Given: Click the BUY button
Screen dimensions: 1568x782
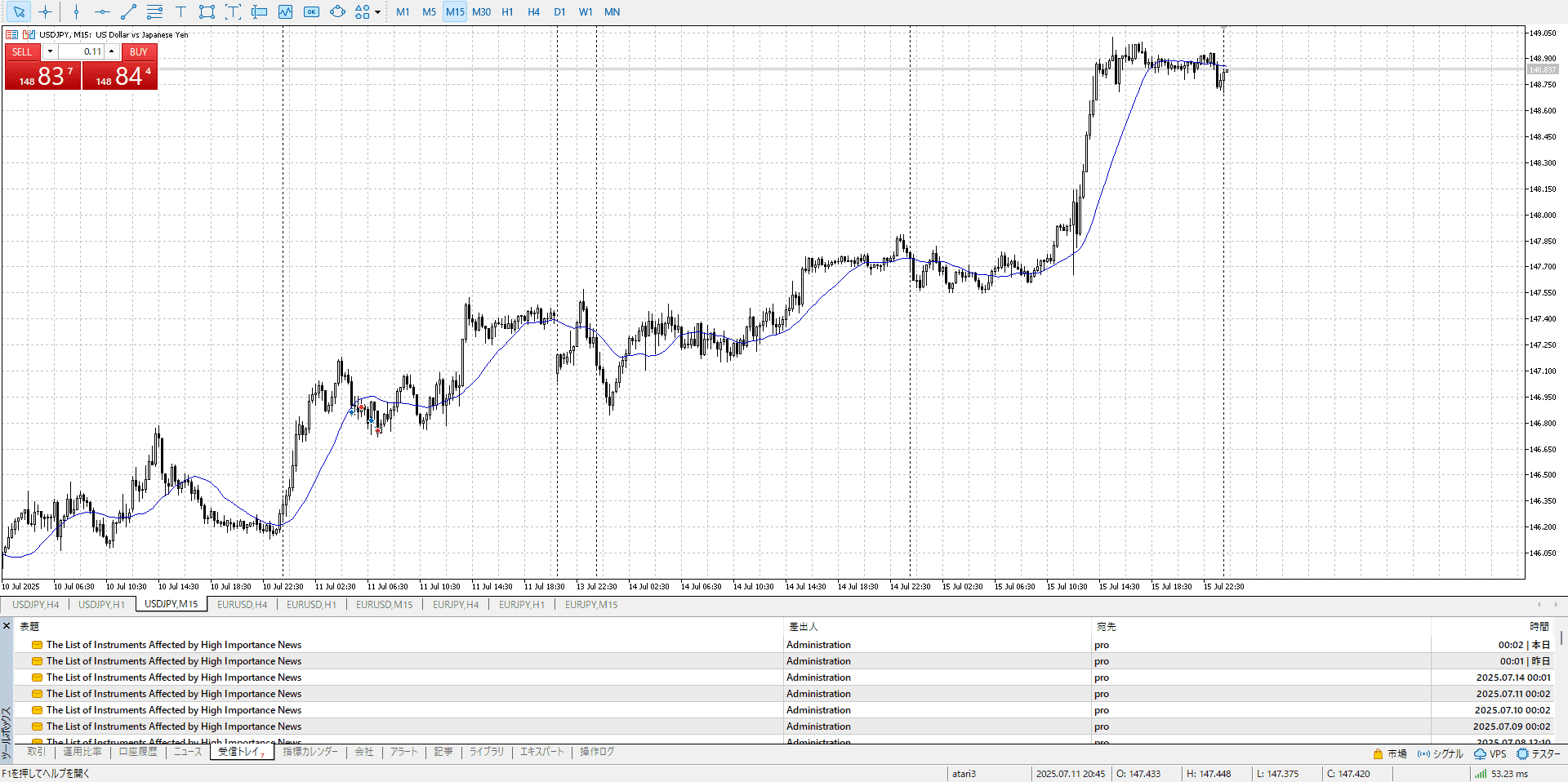Looking at the screenshot, I should (139, 51).
